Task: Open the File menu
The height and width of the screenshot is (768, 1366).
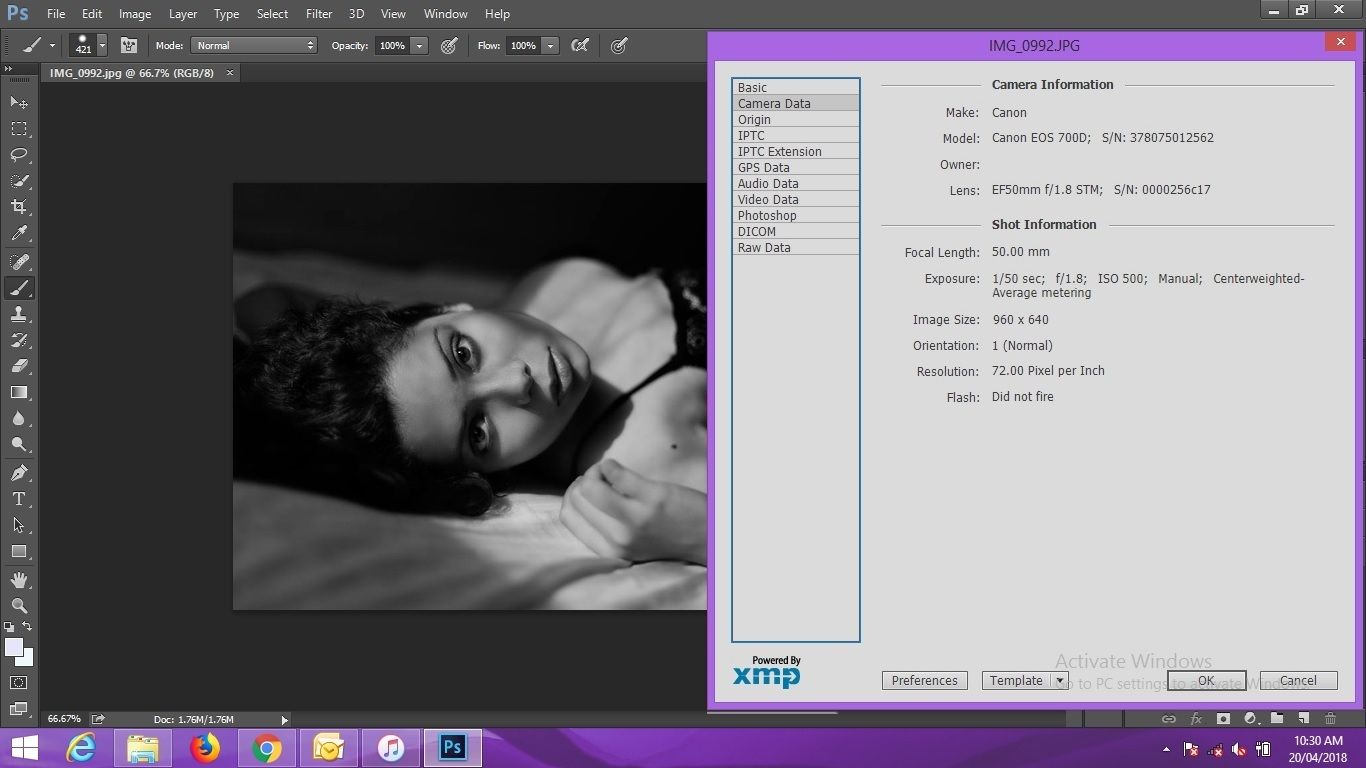Action: pyautogui.click(x=56, y=14)
